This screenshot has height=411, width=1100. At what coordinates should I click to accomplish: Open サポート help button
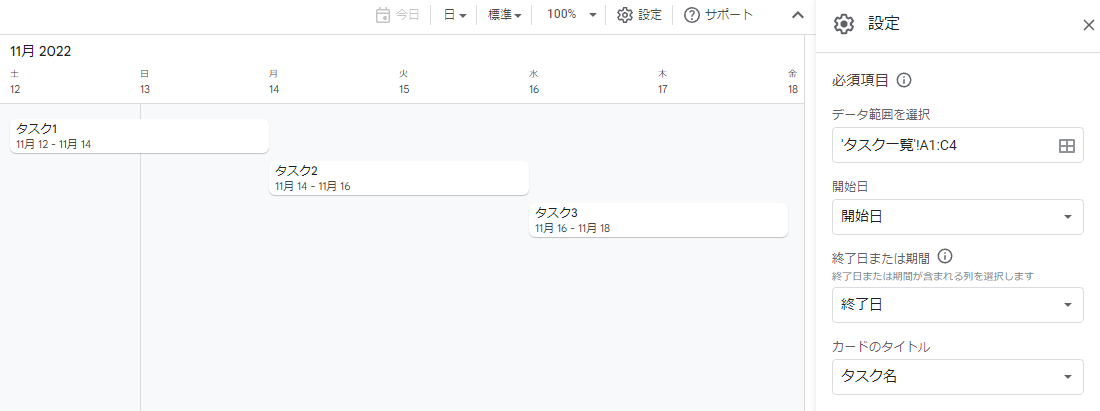click(718, 15)
